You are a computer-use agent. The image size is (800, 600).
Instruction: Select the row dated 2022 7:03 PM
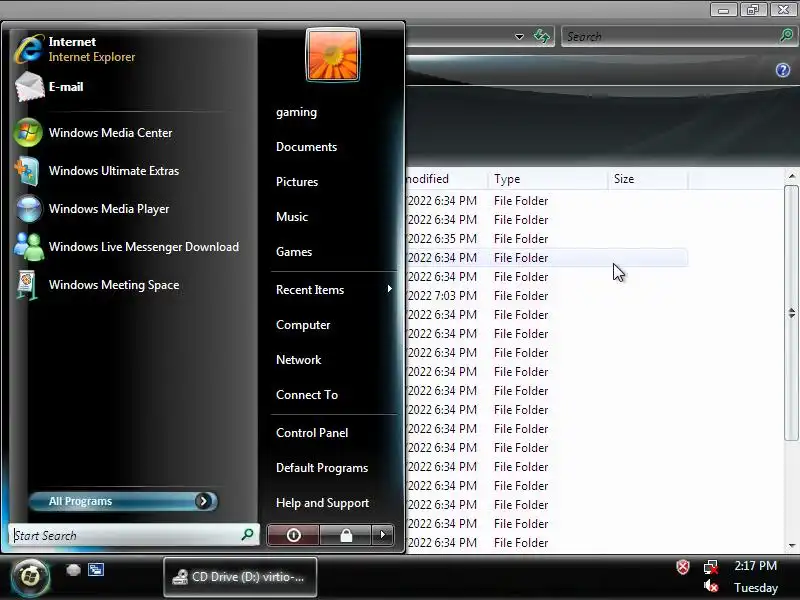coord(547,296)
